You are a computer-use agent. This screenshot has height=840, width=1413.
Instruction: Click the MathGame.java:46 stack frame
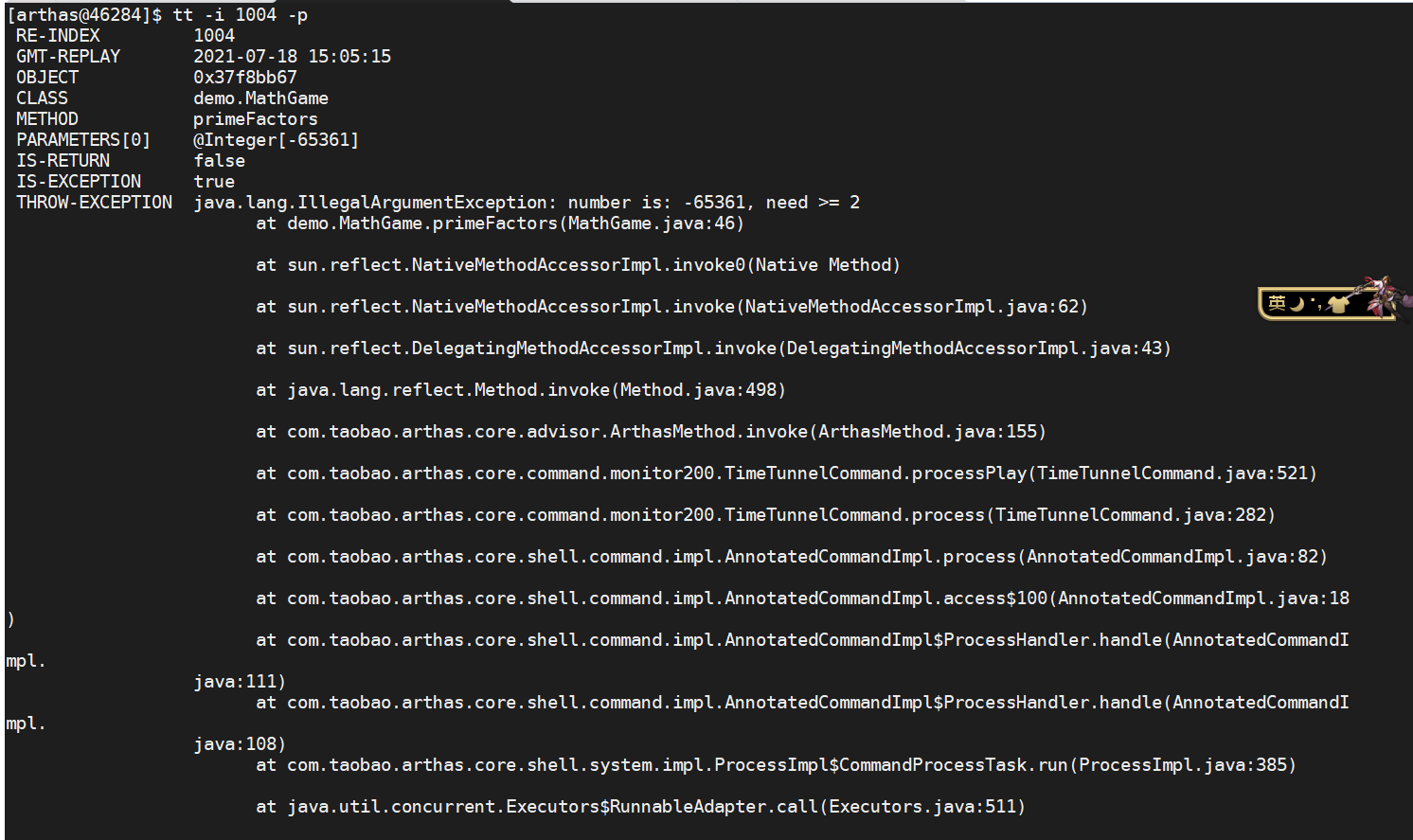coord(500,223)
